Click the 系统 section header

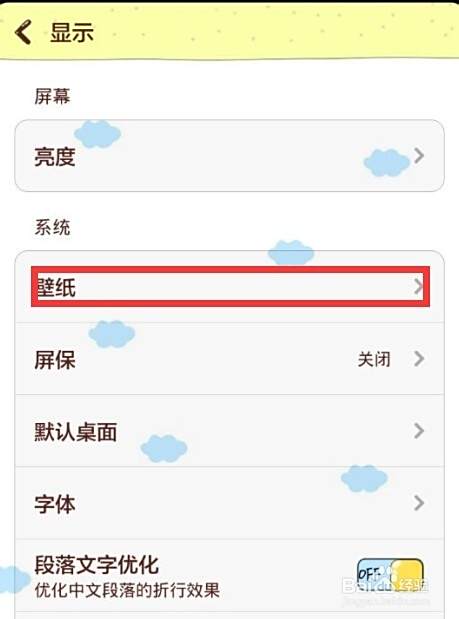click(x=52, y=227)
